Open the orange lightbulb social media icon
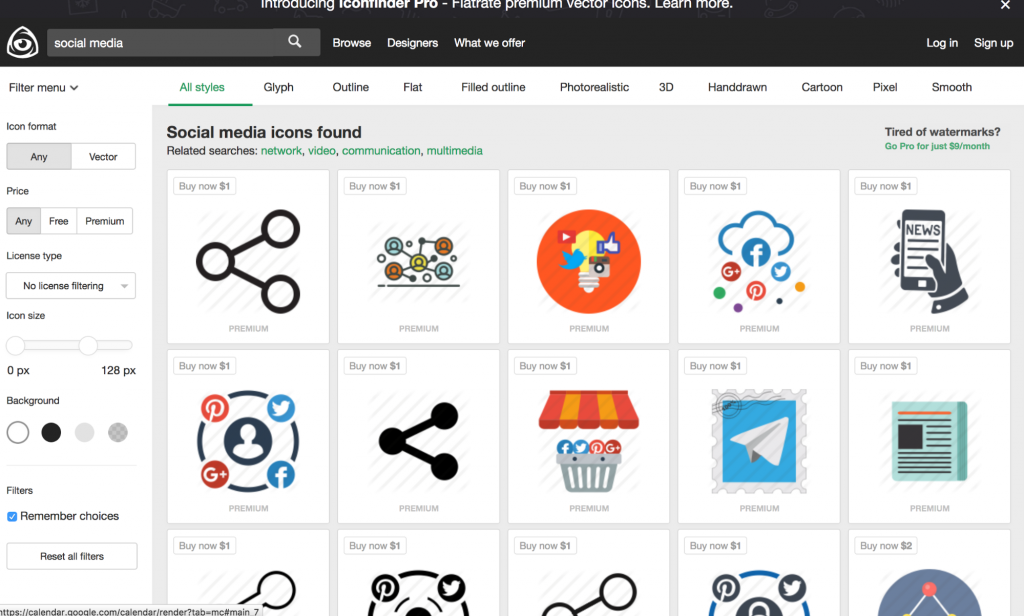 coord(588,261)
